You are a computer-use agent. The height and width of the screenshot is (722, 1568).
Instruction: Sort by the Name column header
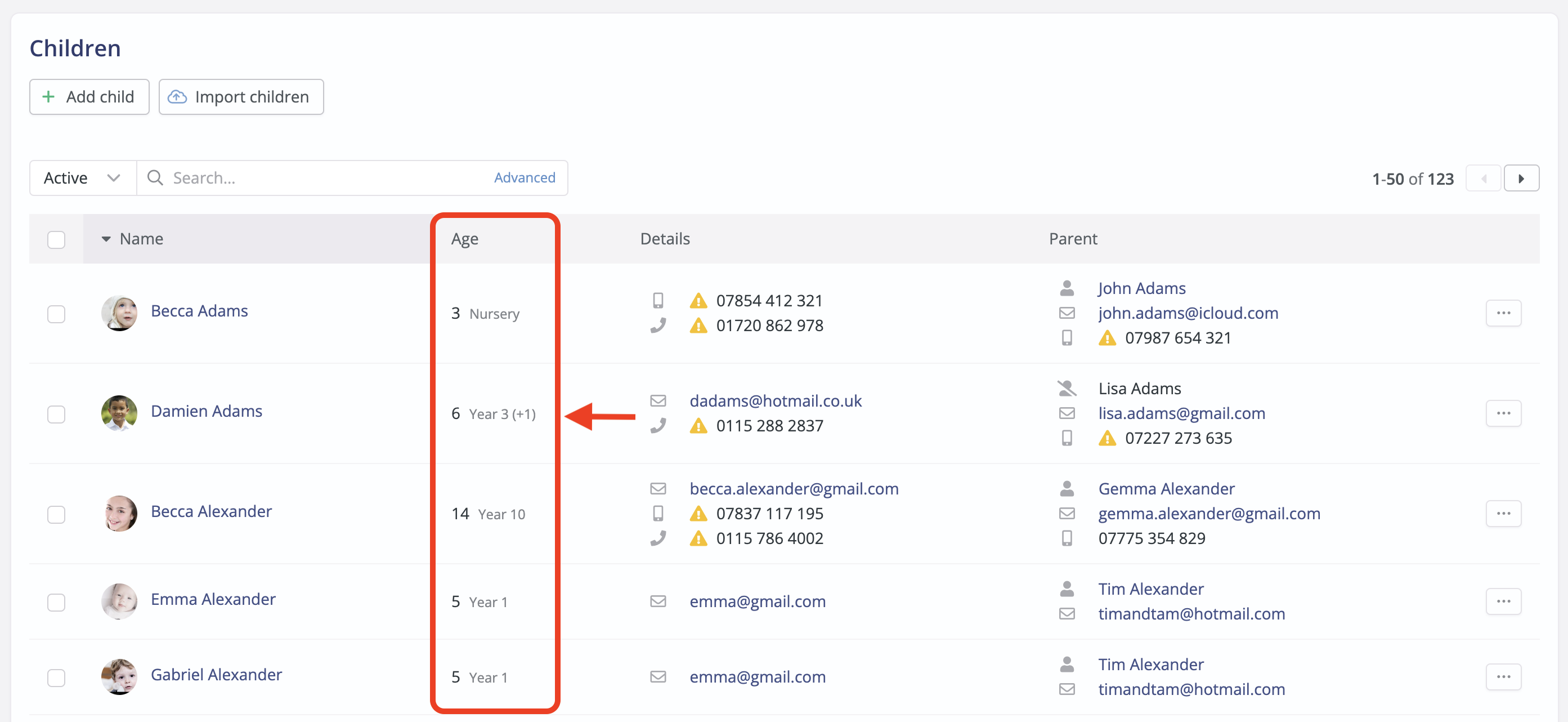(x=141, y=239)
